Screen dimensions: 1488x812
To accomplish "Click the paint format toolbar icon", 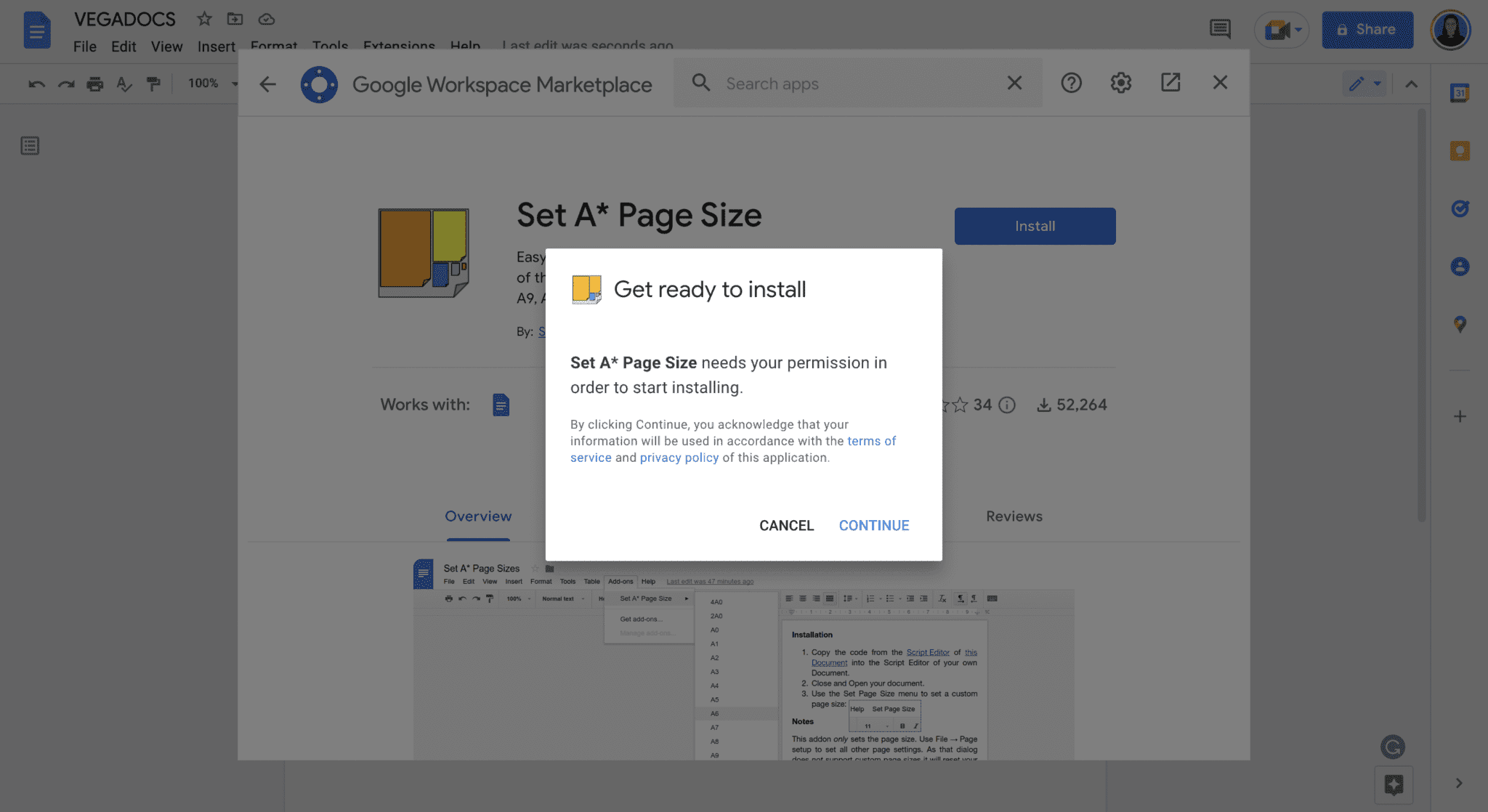I will pos(153,84).
